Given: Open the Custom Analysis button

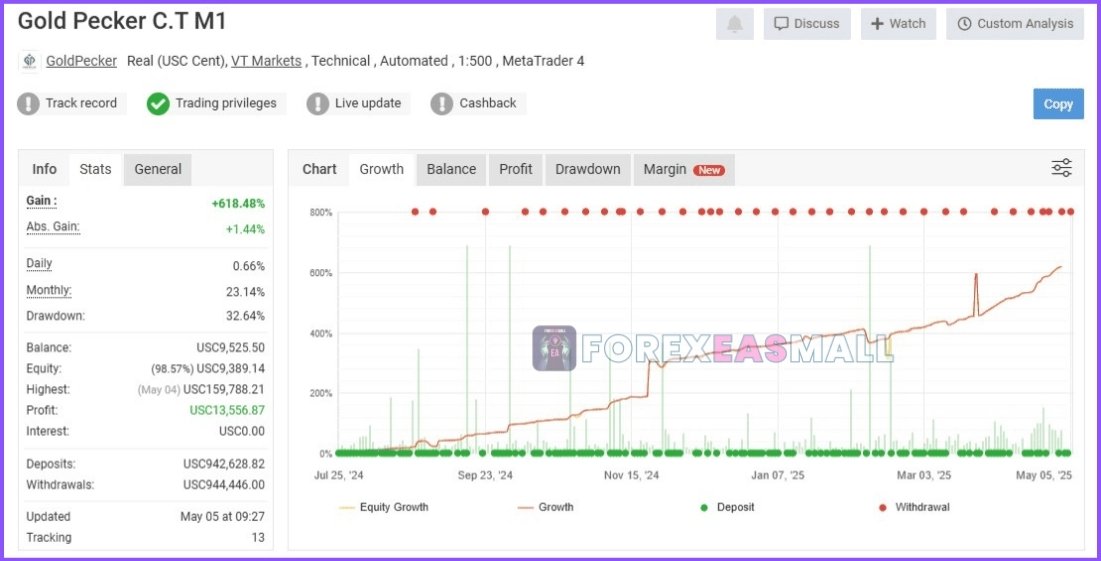Looking at the screenshot, I should coord(1015,24).
